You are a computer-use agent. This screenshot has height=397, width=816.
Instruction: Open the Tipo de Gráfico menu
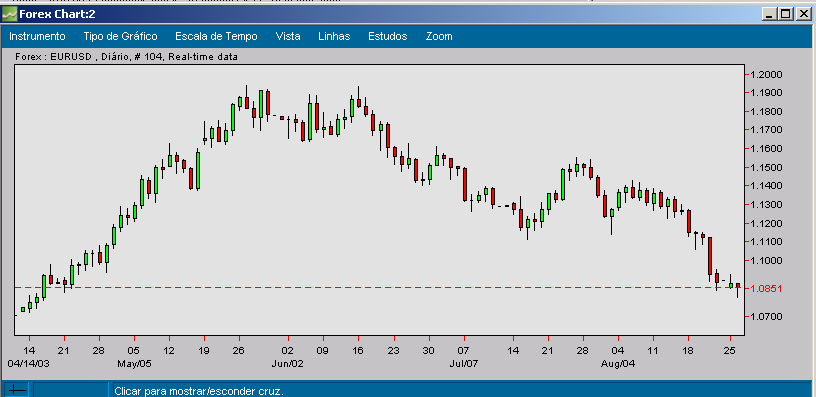(x=120, y=36)
